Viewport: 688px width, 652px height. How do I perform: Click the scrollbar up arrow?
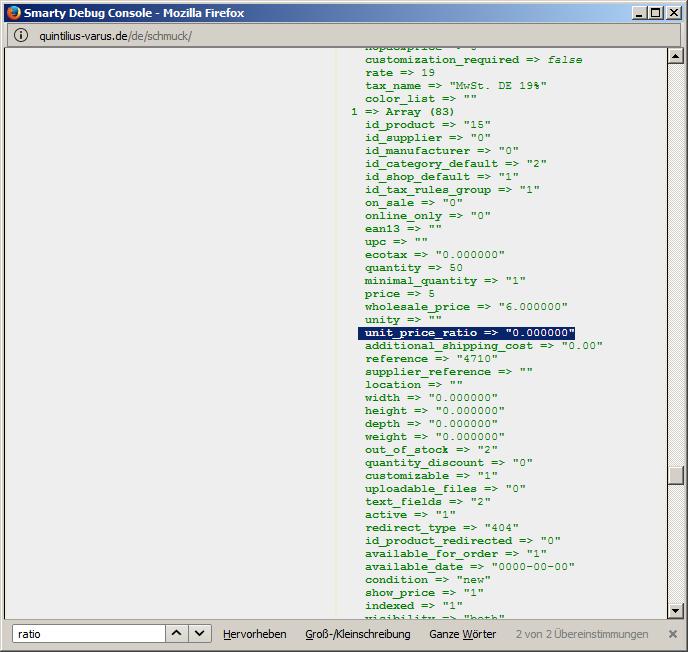675,56
